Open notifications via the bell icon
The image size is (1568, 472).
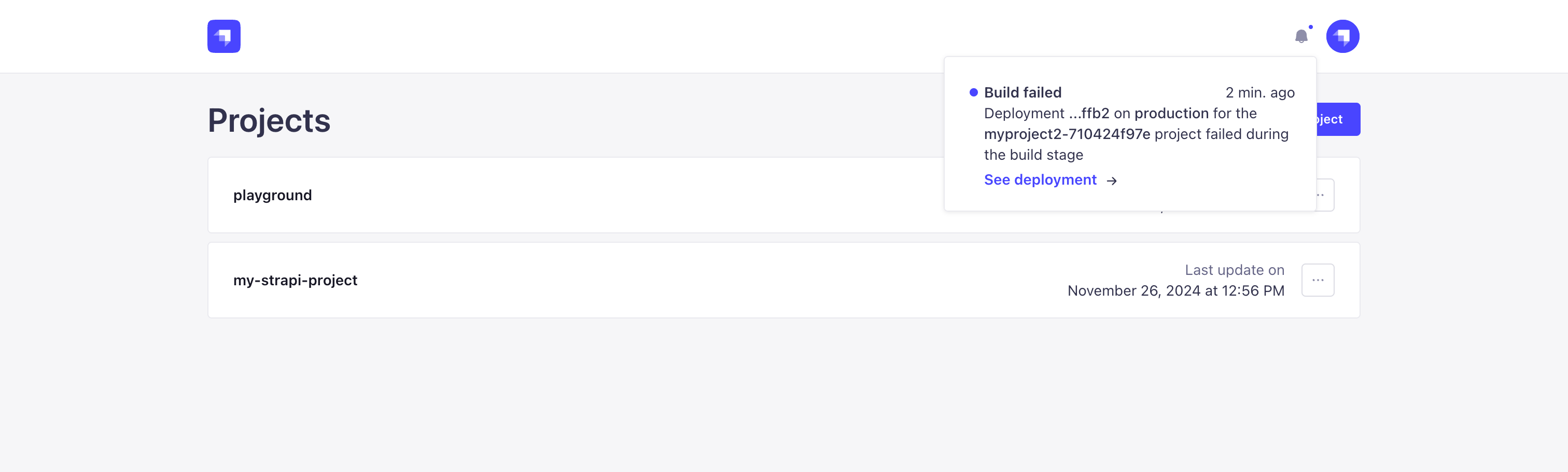click(x=1302, y=36)
